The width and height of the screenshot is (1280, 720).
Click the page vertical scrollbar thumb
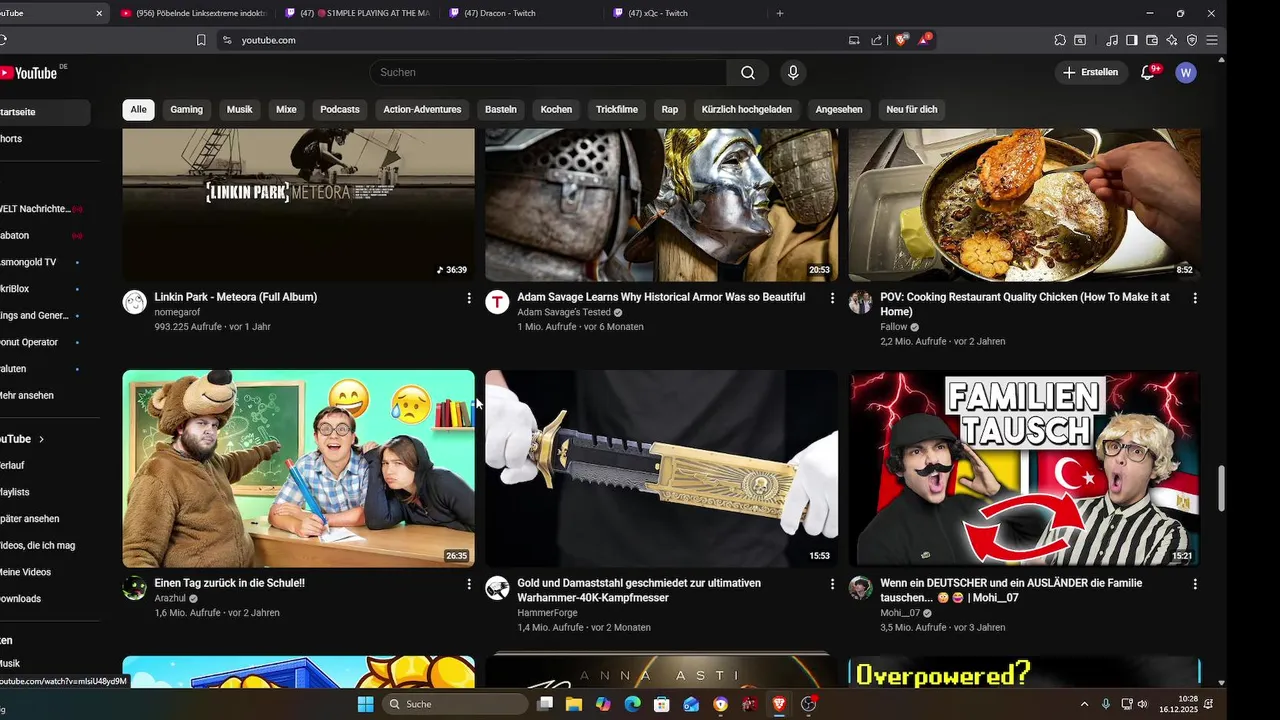click(1221, 488)
